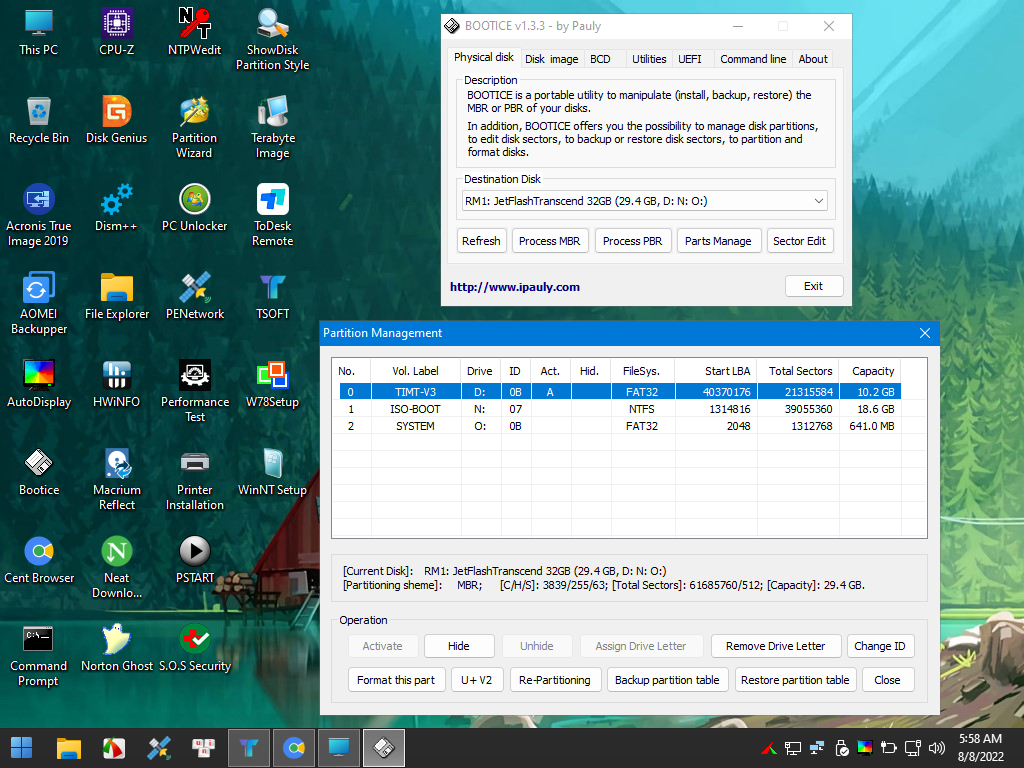Launch Performance Test icon
The height and width of the screenshot is (768, 1024).
195,392
